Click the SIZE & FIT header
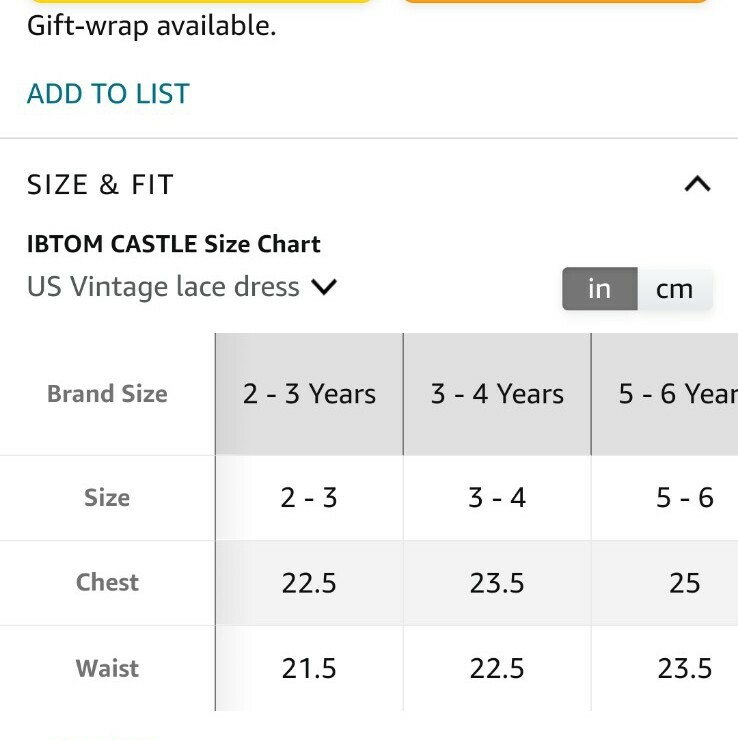 [100, 184]
